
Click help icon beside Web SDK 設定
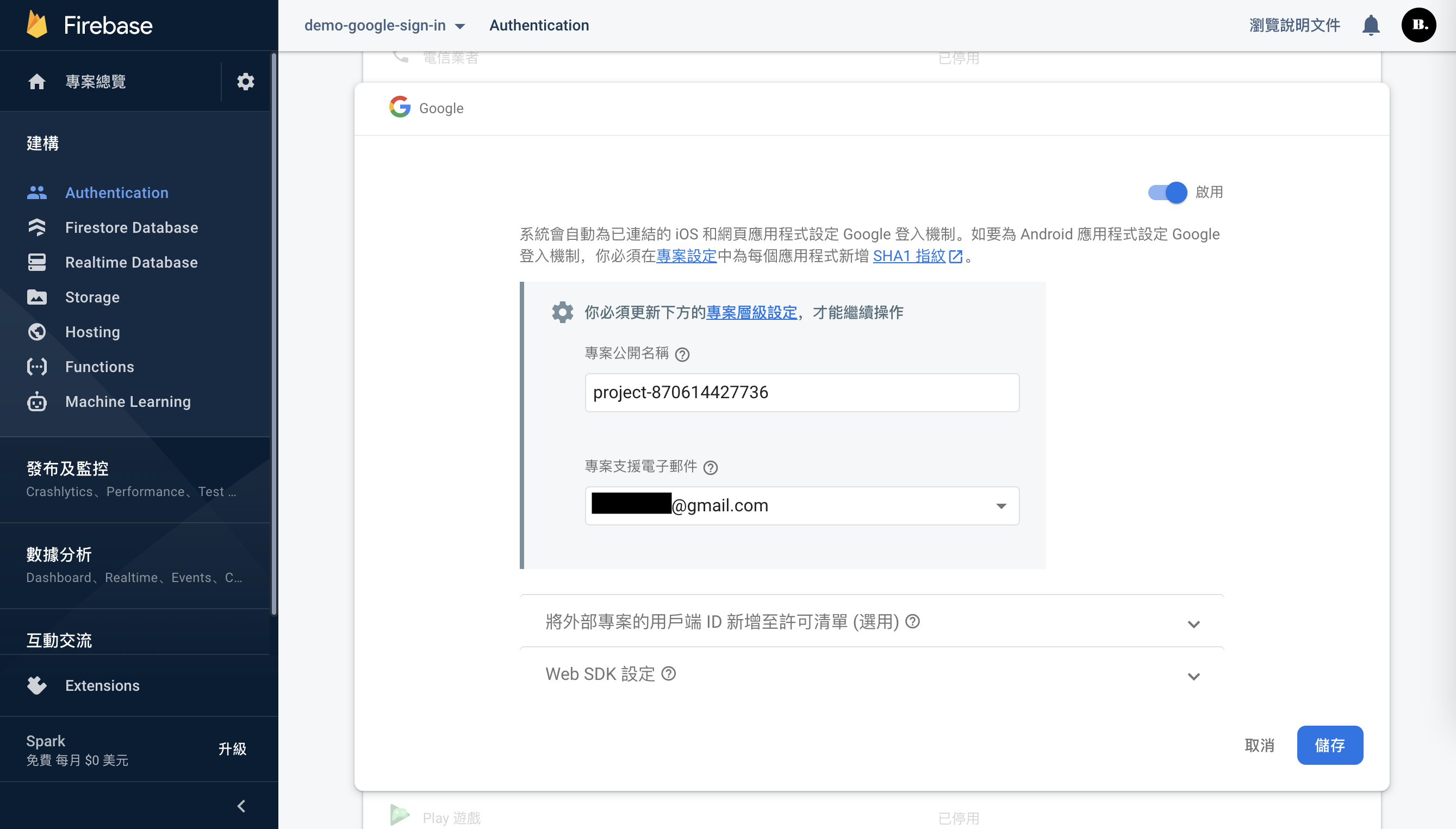(x=669, y=673)
